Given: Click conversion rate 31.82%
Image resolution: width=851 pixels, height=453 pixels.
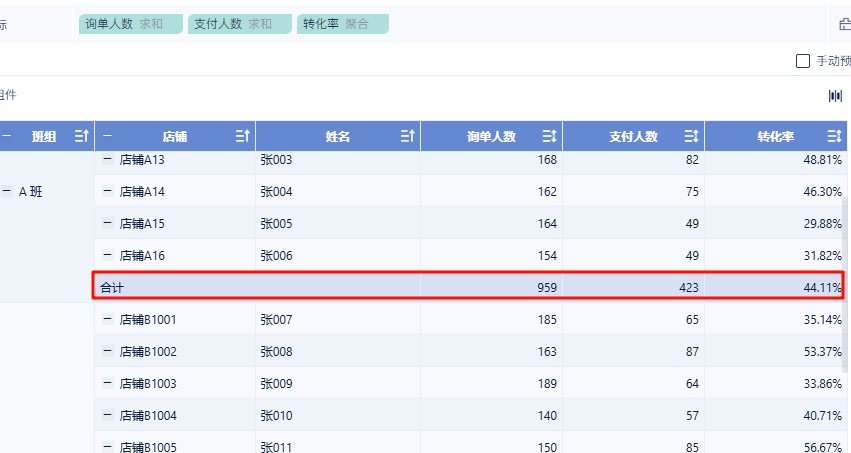Looking at the screenshot, I should coord(823,256).
